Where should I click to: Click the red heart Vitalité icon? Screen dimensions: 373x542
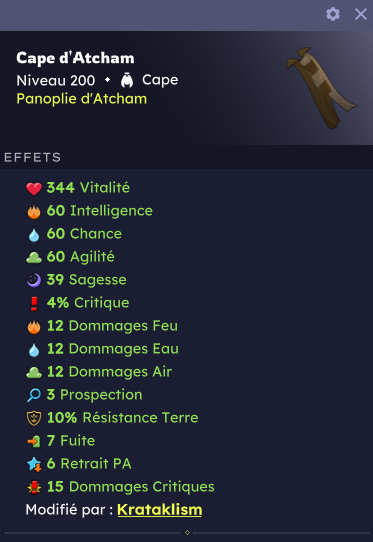click(34, 188)
